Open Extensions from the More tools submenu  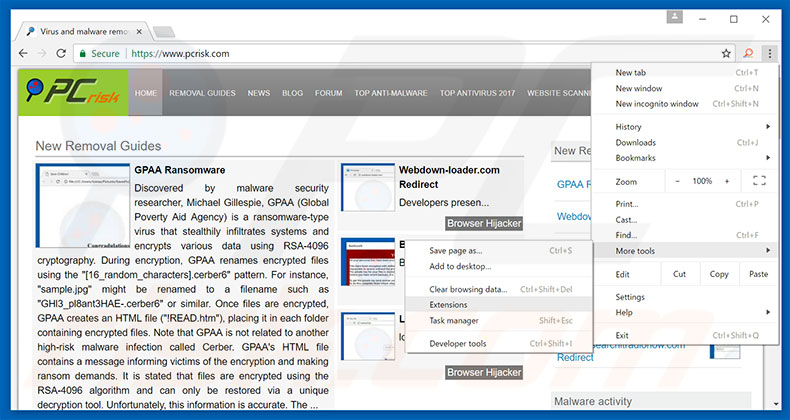click(499, 305)
